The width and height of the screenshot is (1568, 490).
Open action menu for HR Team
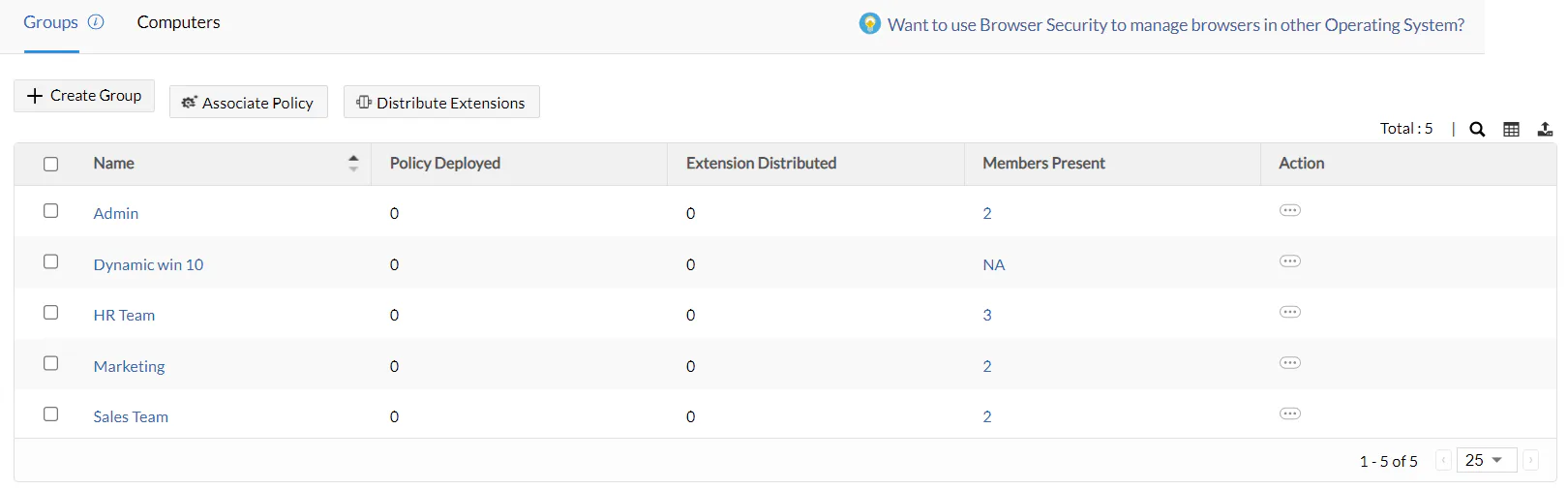1290,312
